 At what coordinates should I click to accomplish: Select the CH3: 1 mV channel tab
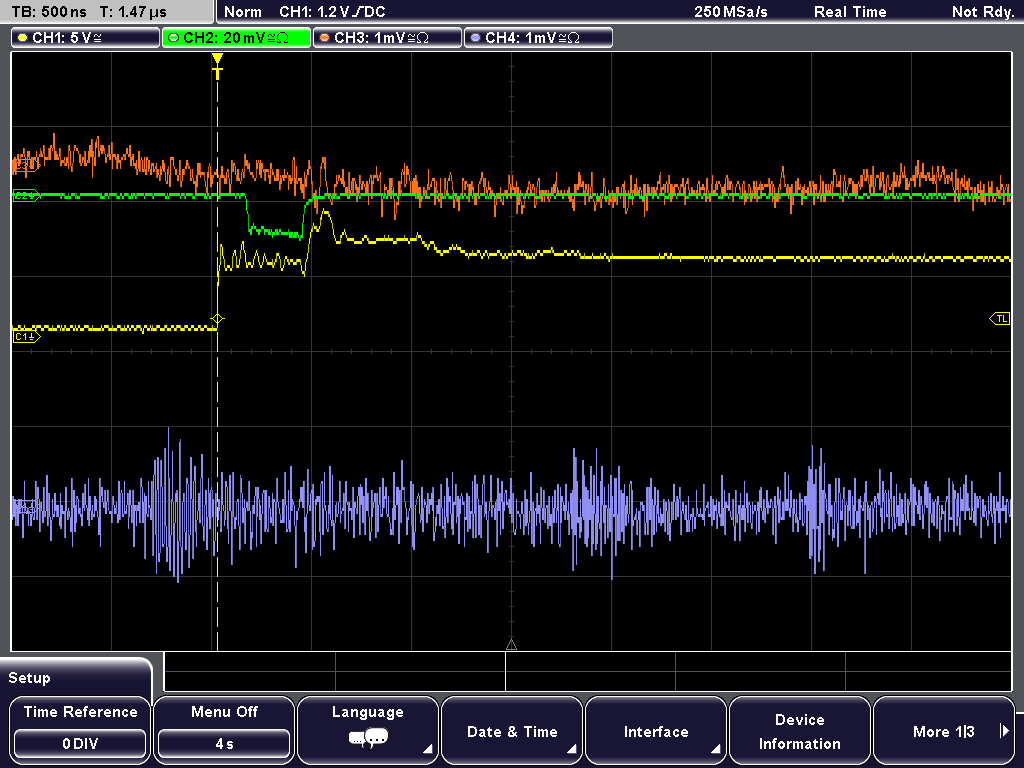[x=387, y=38]
